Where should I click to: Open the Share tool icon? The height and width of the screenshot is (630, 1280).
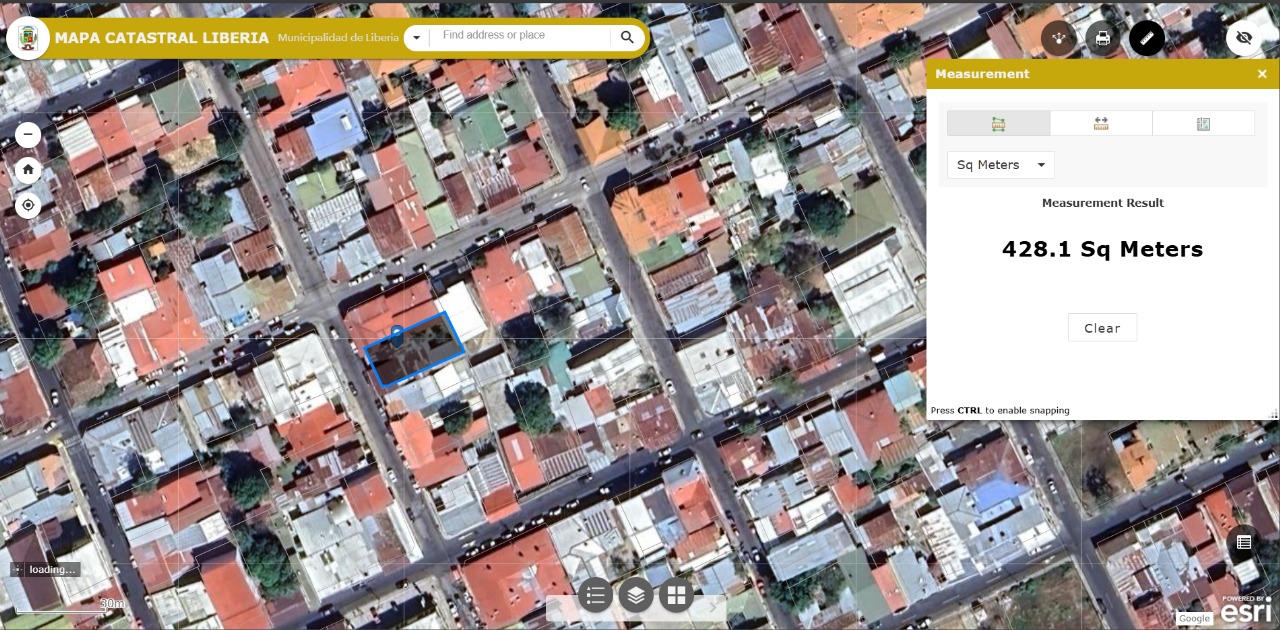click(x=1058, y=37)
